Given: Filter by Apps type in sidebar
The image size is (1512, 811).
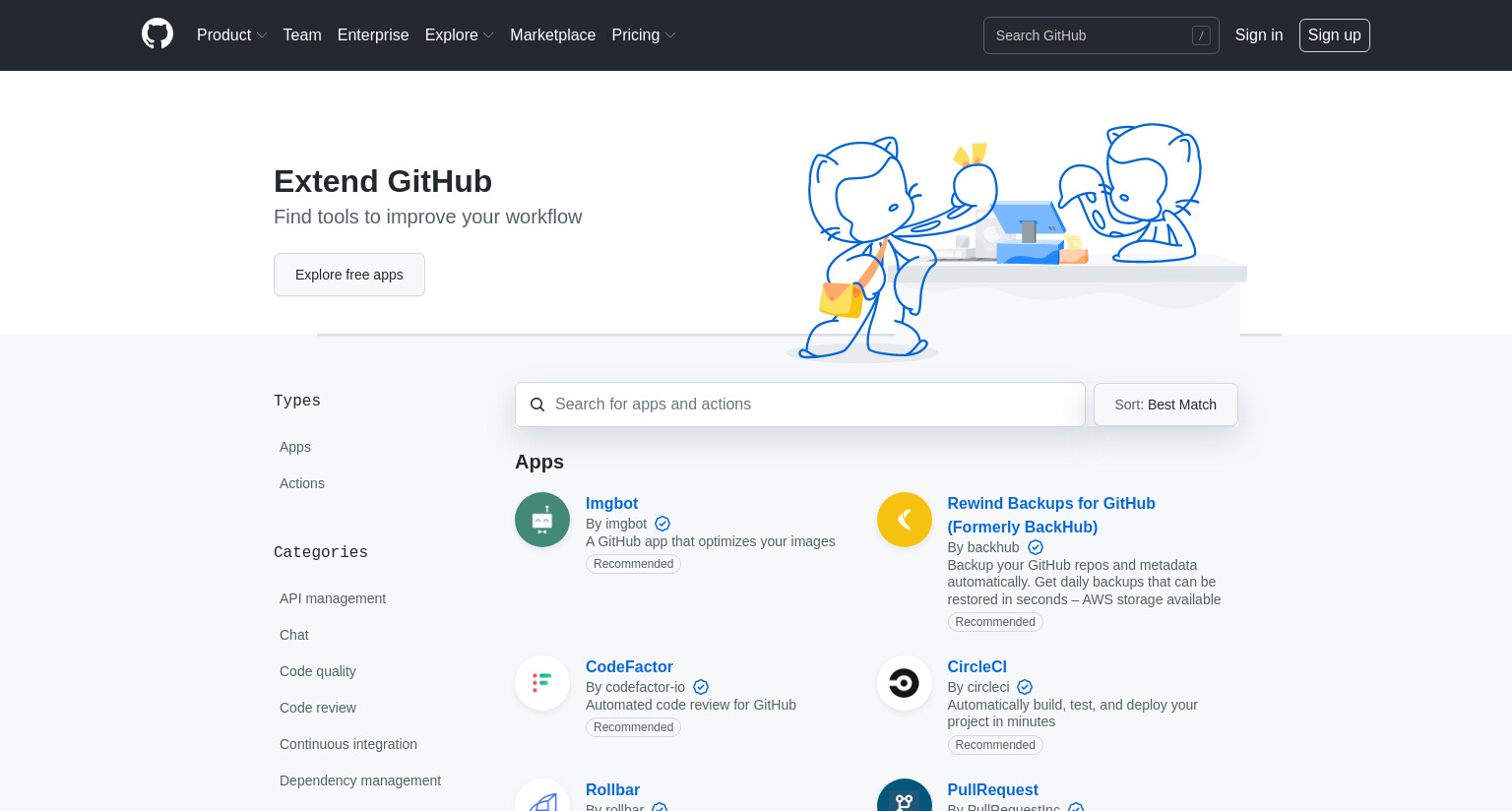Looking at the screenshot, I should click(295, 447).
